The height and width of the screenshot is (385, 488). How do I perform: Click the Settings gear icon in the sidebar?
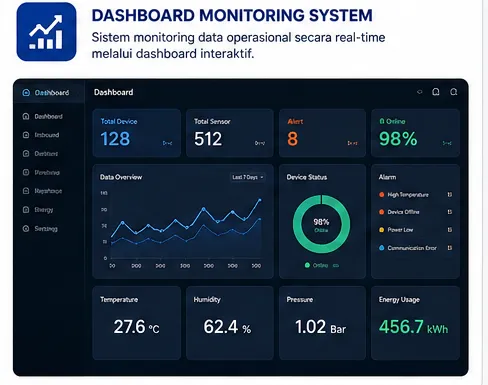click(26, 228)
